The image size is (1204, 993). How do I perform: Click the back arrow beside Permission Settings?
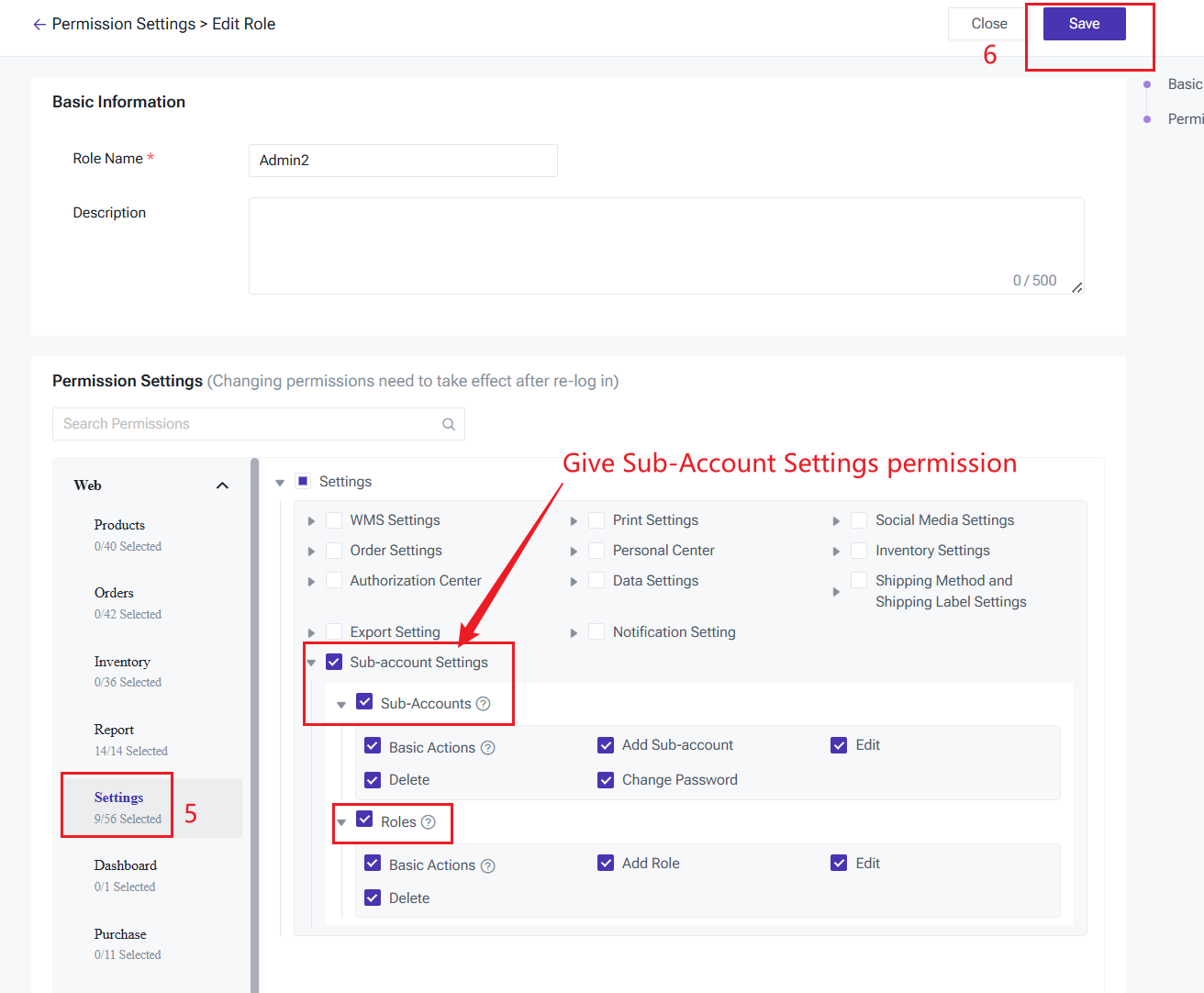tap(39, 25)
